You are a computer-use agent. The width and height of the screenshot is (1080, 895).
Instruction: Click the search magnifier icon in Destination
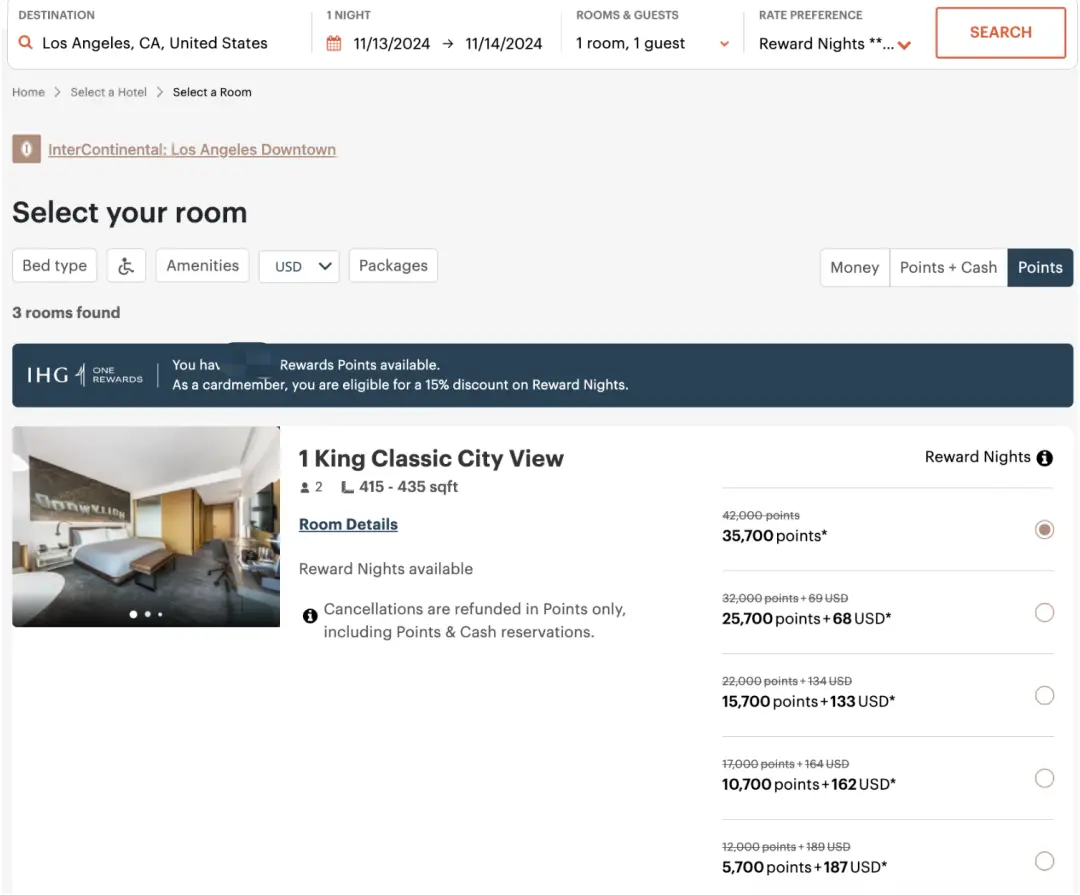[26, 44]
